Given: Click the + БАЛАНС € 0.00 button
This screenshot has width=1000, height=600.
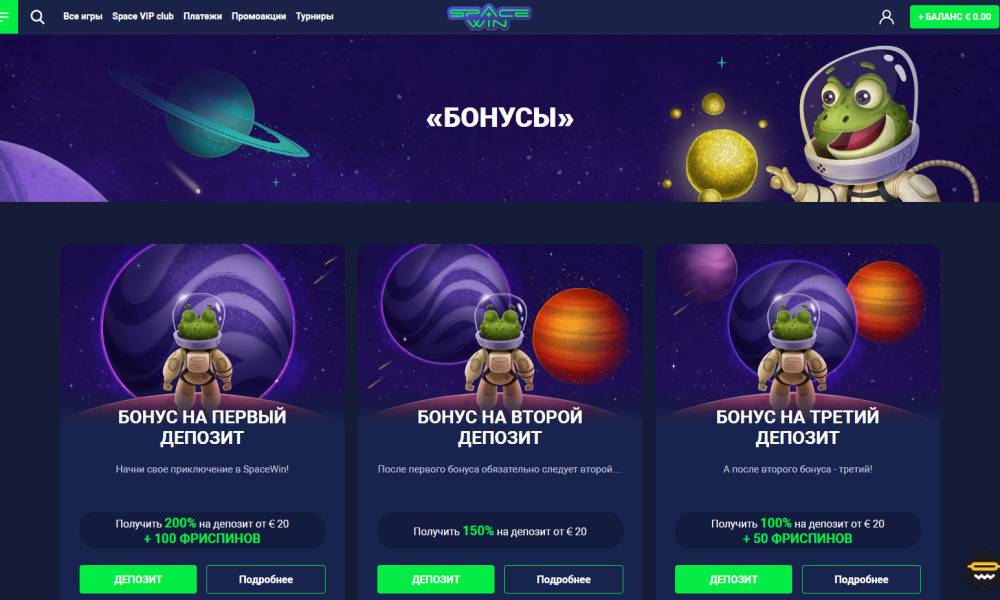Looking at the screenshot, I should pos(954,17).
